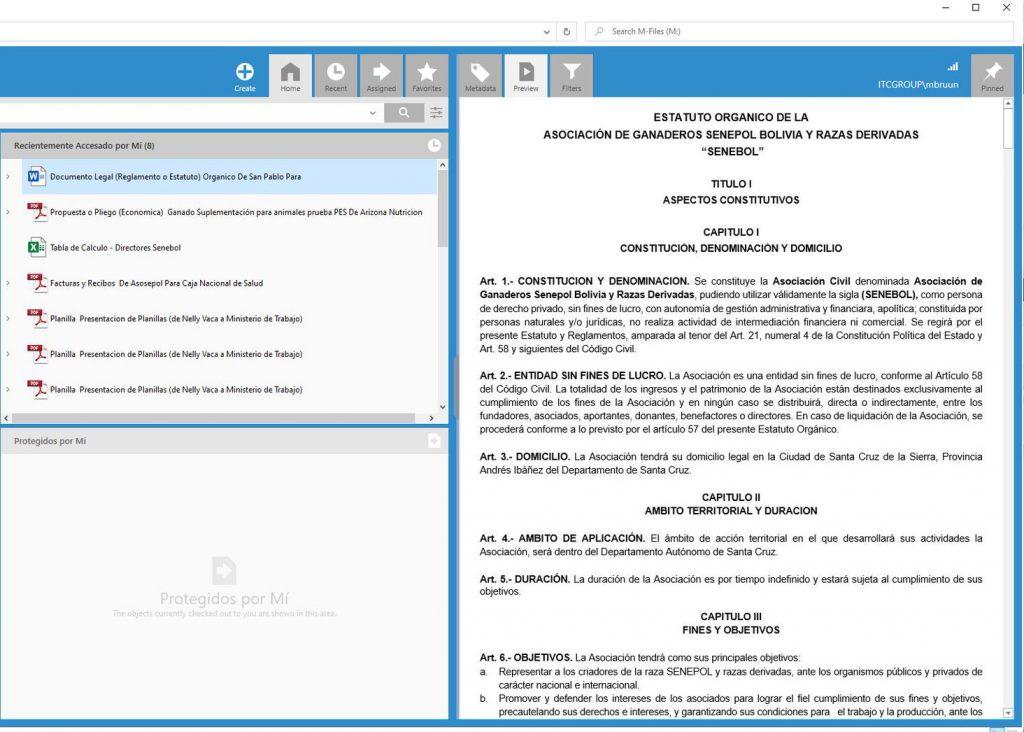Switch to the Metadata tab
The width and height of the screenshot is (1024, 732).
coord(480,76)
